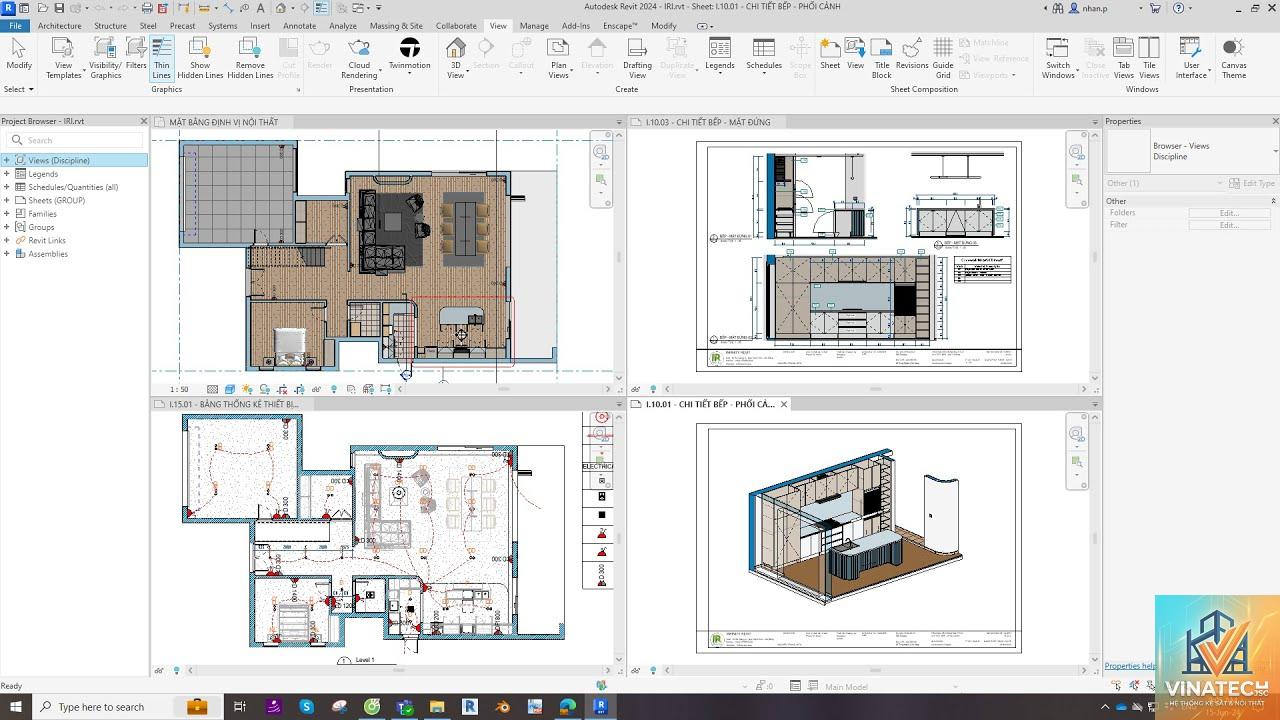1280x720 pixels.
Task: Click Edit button next to Folders property
Action: (1229, 213)
